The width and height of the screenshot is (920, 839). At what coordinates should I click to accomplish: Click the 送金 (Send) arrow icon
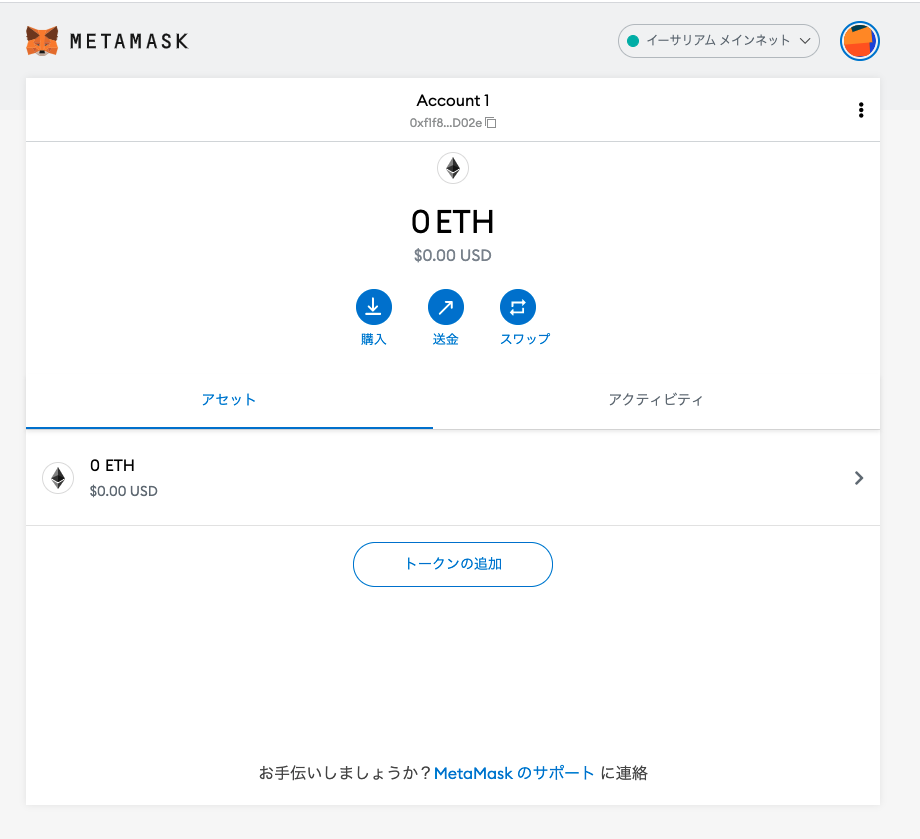(445, 307)
